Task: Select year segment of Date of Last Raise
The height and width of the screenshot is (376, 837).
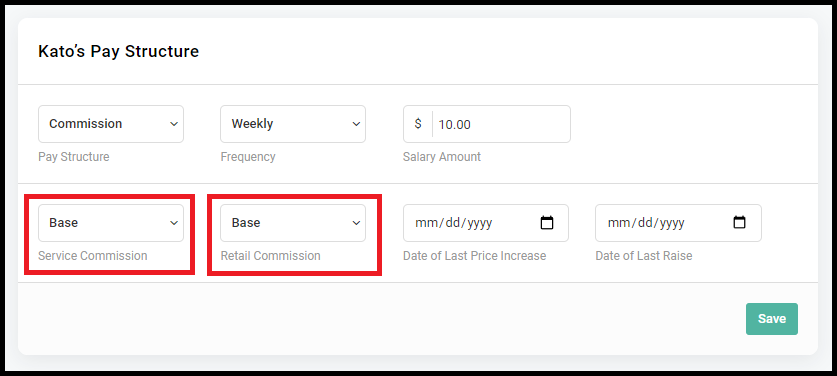Action: 673,223
